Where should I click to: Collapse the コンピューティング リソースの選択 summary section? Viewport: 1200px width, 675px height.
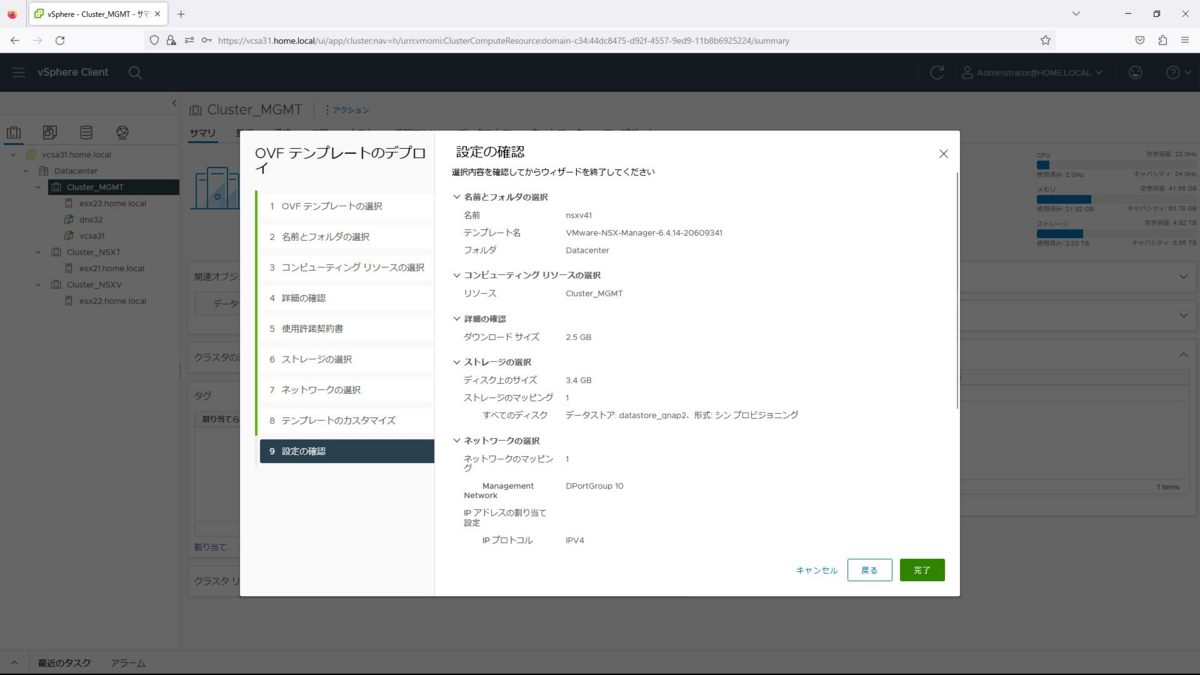[457, 275]
